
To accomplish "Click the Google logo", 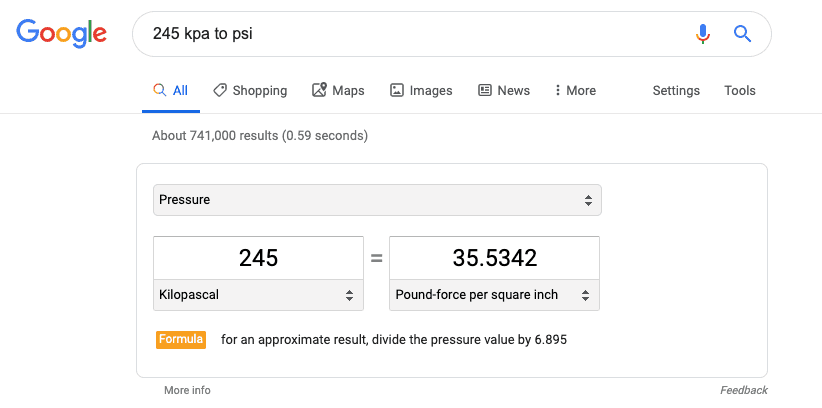I will point(61,34).
